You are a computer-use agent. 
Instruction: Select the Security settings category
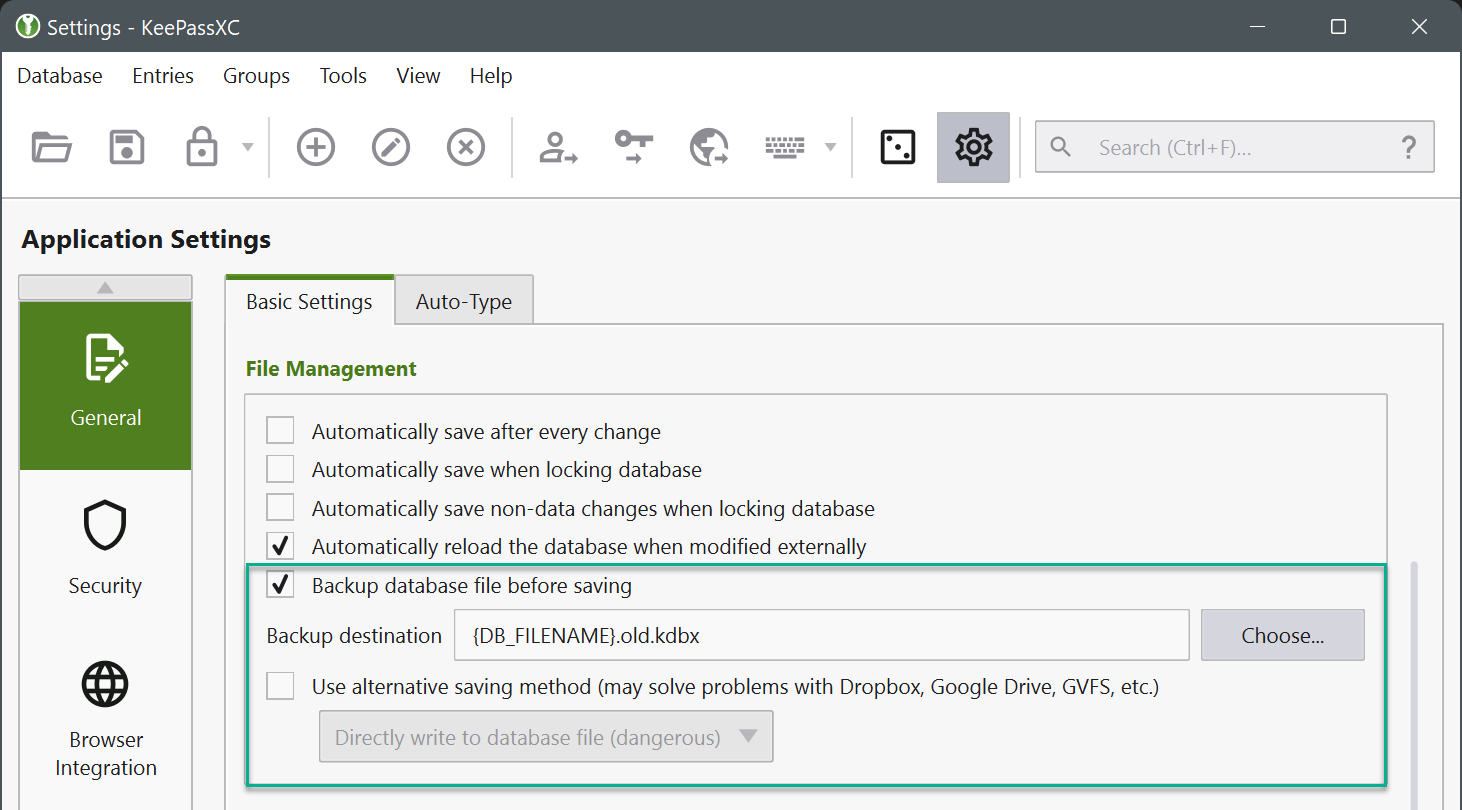click(105, 549)
